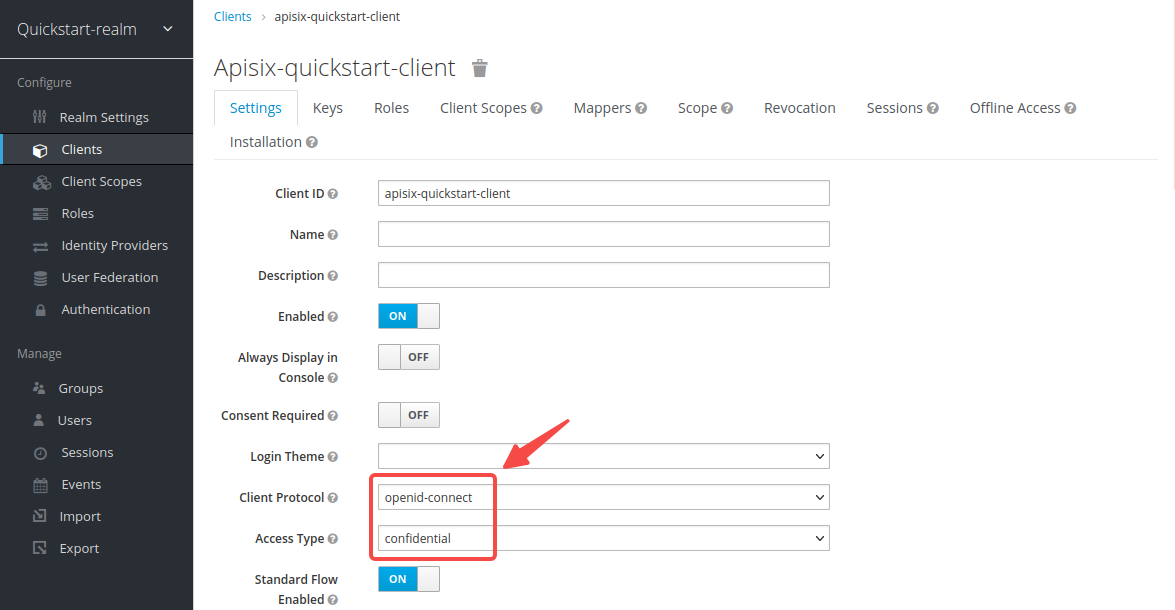Show help tooltip for Access Type
This screenshot has width=1175, height=610.
(333, 539)
